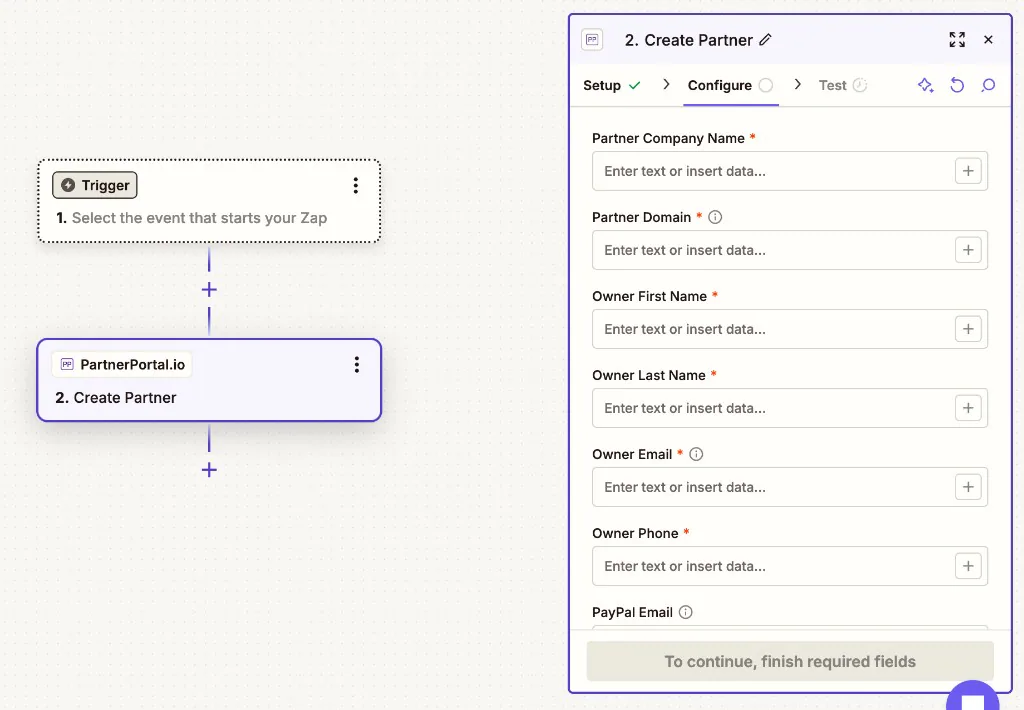Insert data with plus button for Partner Domain
The height and width of the screenshot is (710, 1024).
[968, 250]
